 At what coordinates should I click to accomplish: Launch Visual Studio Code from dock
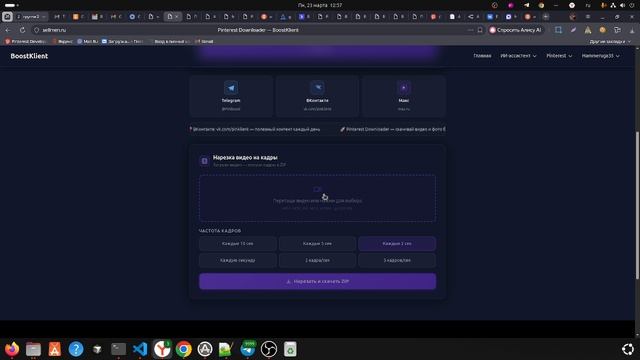140,349
